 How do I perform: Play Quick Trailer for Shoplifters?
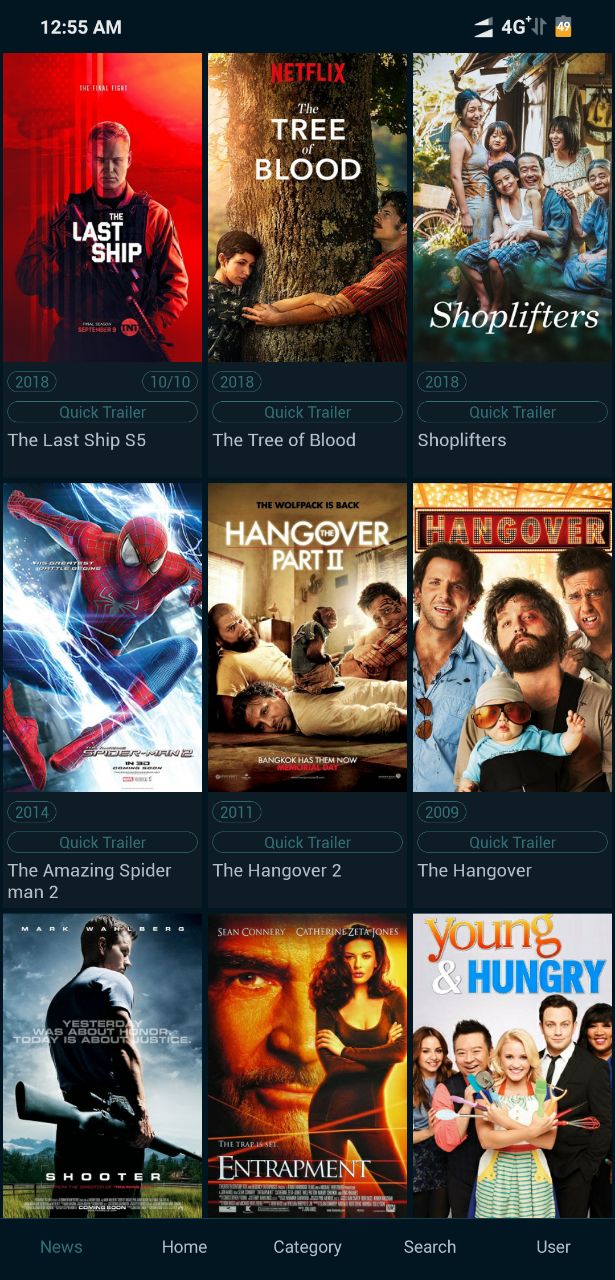click(512, 412)
